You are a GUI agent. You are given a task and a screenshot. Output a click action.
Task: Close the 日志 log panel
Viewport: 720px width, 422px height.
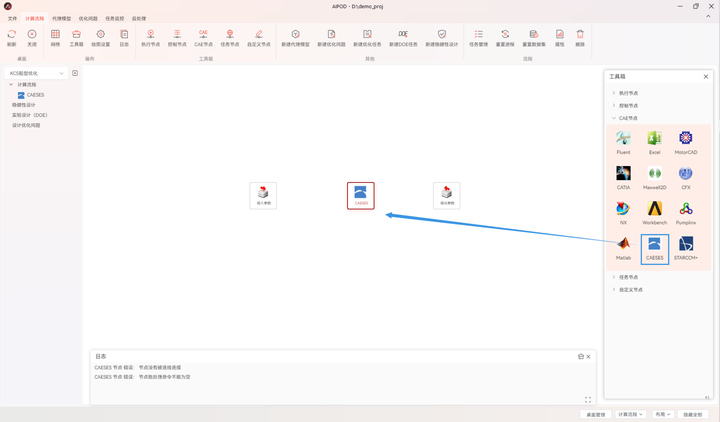pyautogui.click(x=588, y=356)
